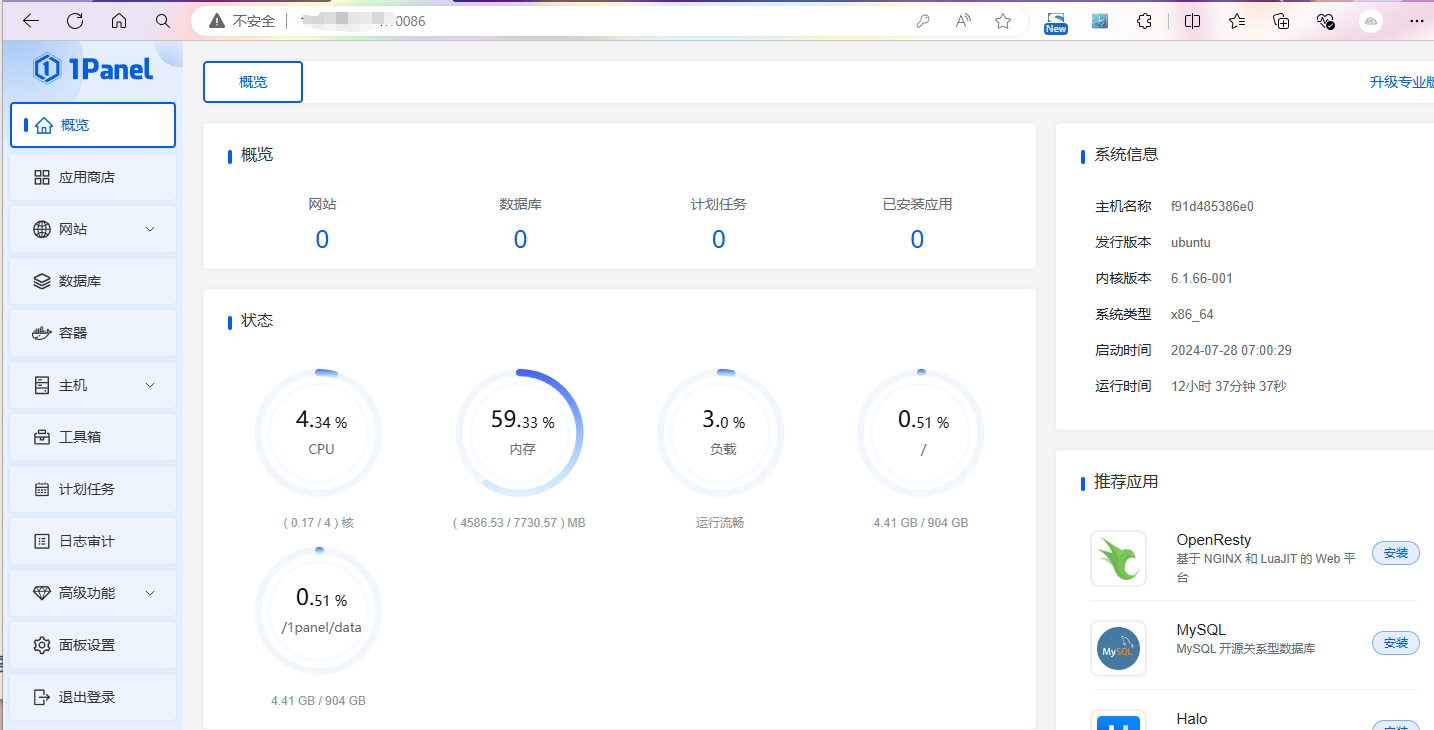Expand the 主机 submenu chevron
This screenshot has width=1434, height=730.
tap(150, 385)
